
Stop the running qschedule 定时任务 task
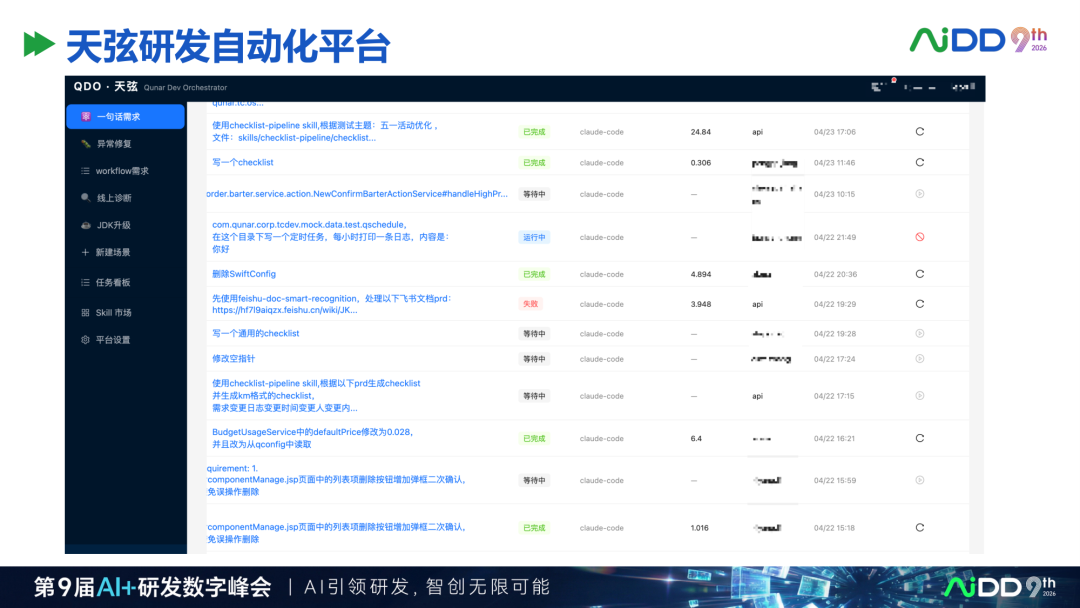[920, 237]
